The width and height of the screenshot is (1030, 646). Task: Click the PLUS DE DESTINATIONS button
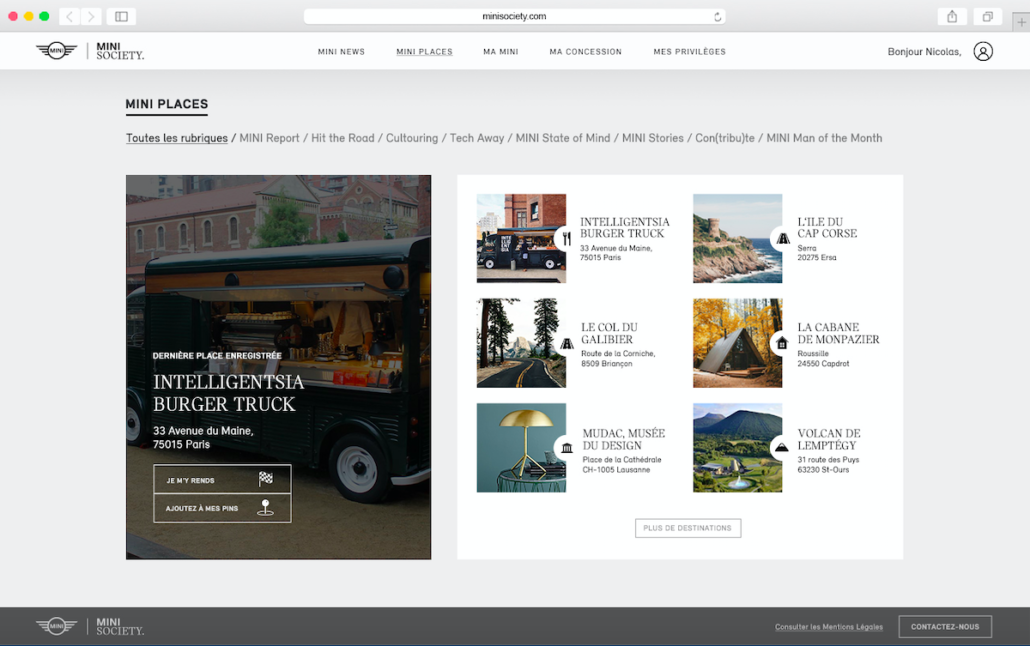(688, 528)
